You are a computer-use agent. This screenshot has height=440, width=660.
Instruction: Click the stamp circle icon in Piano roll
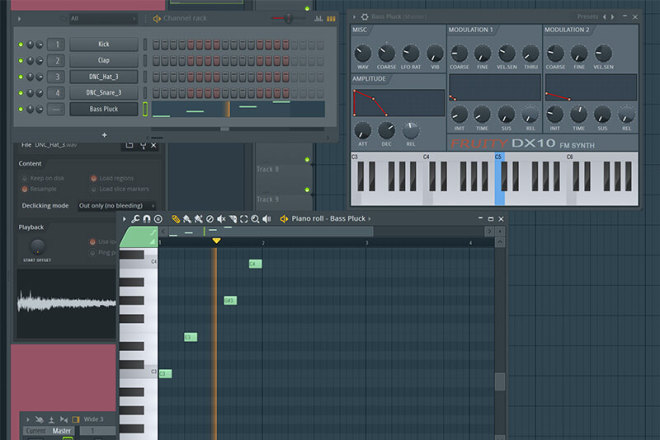tap(158, 219)
